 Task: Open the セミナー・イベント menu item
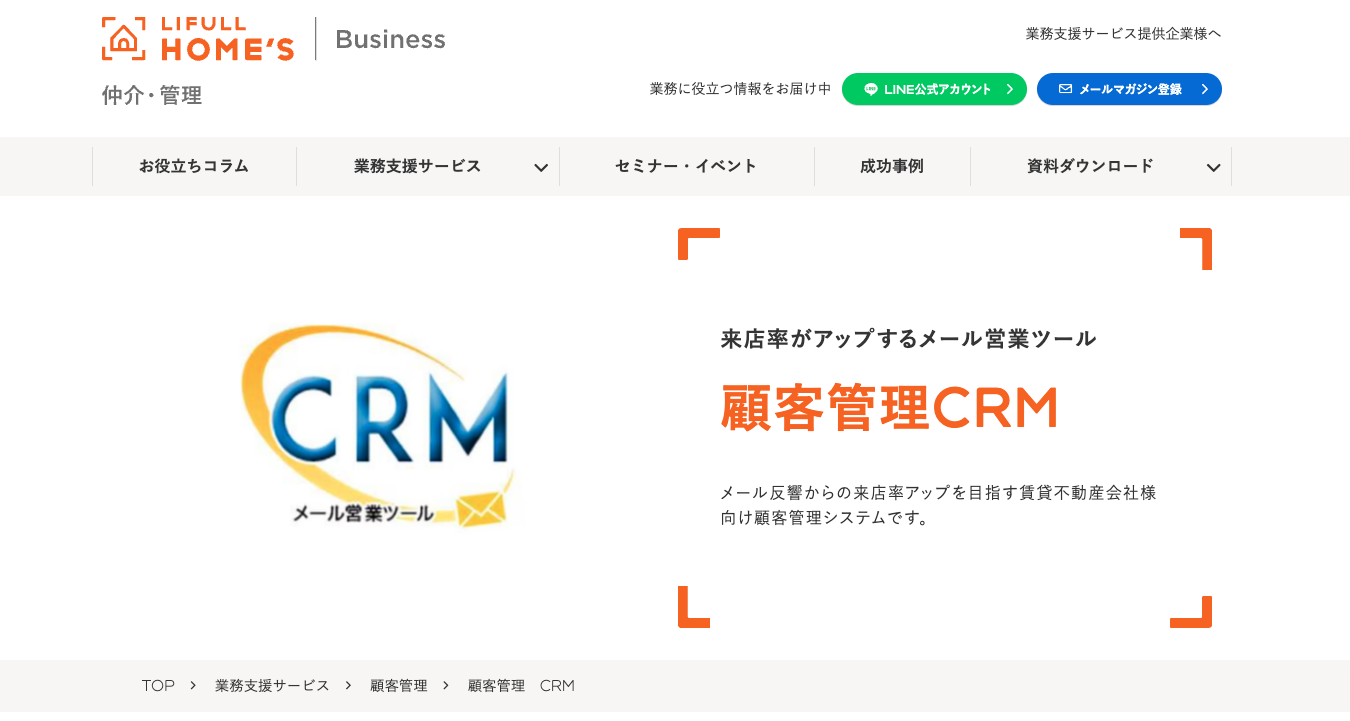click(686, 166)
